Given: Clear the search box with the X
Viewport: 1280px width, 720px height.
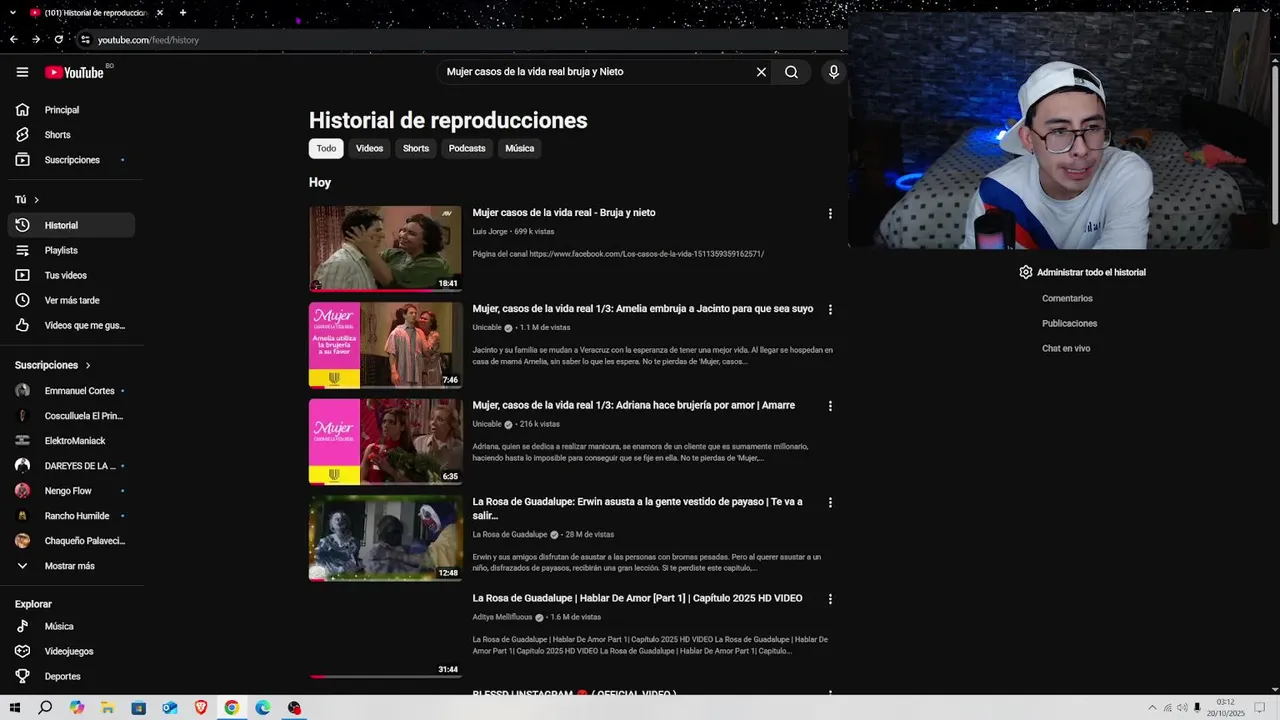Looking at the screenshot, I should (761, 72).
